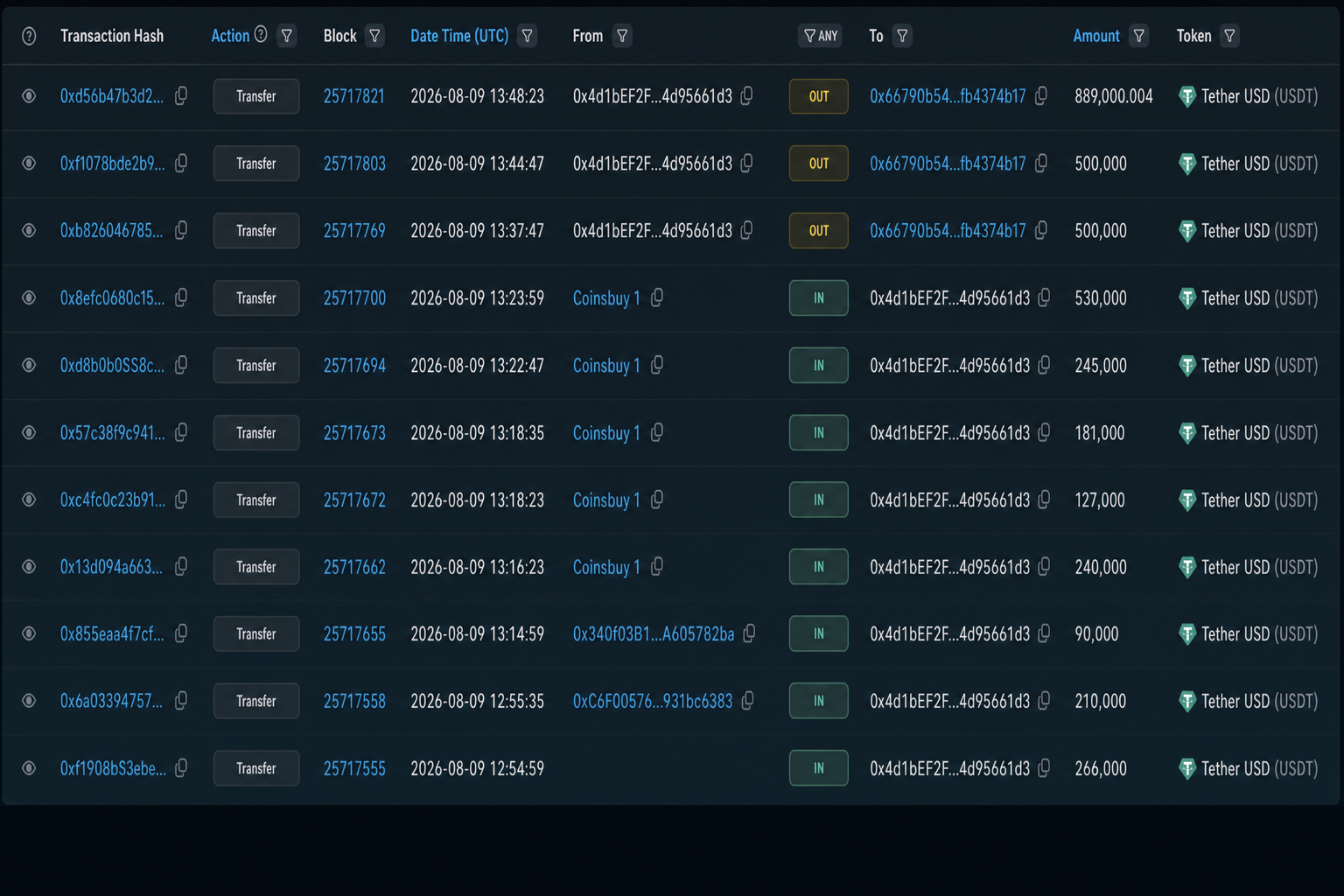Open the To column filter
Screen dimensions: 1344x896
tap(902, 36)
